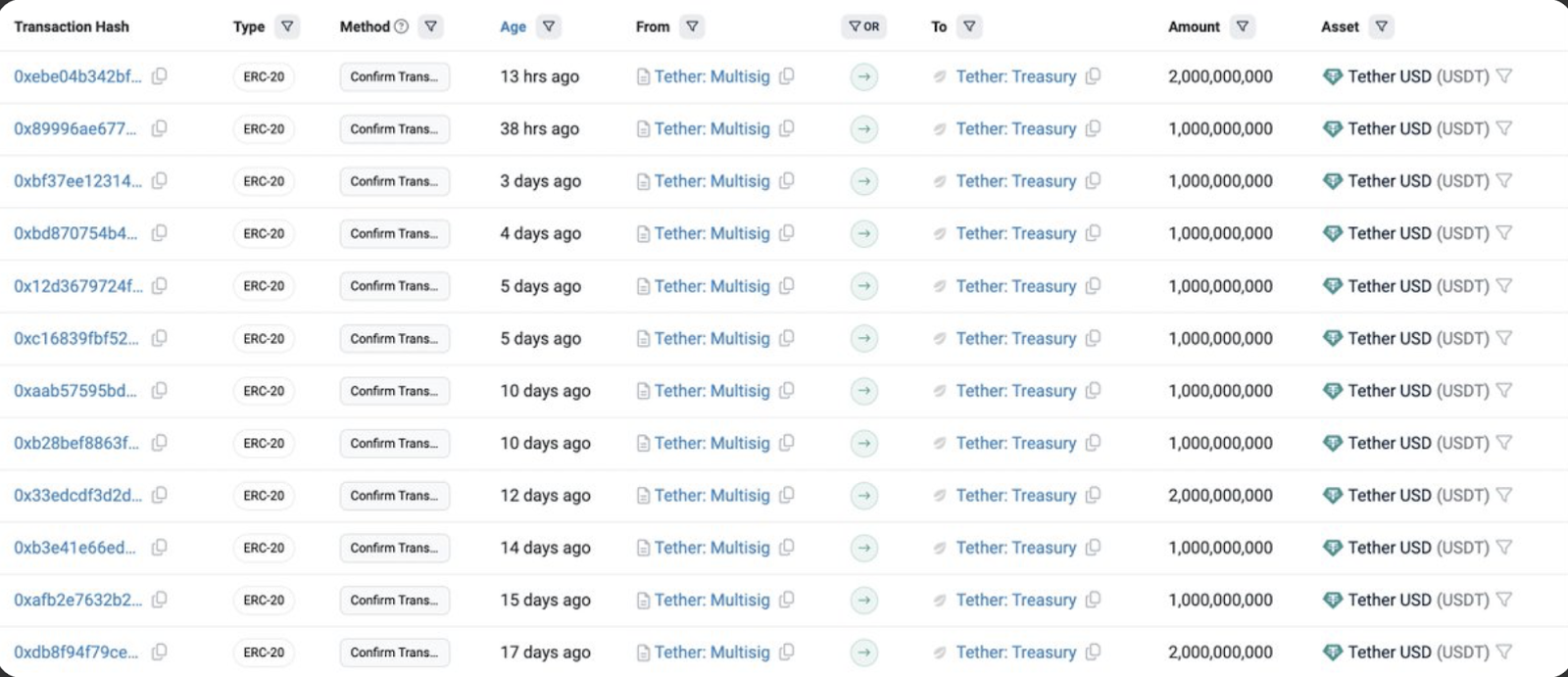The width and height of the screenshot is (1568, 677).
Task: Click the Method help question mark icon
Action: click(401, 26)
